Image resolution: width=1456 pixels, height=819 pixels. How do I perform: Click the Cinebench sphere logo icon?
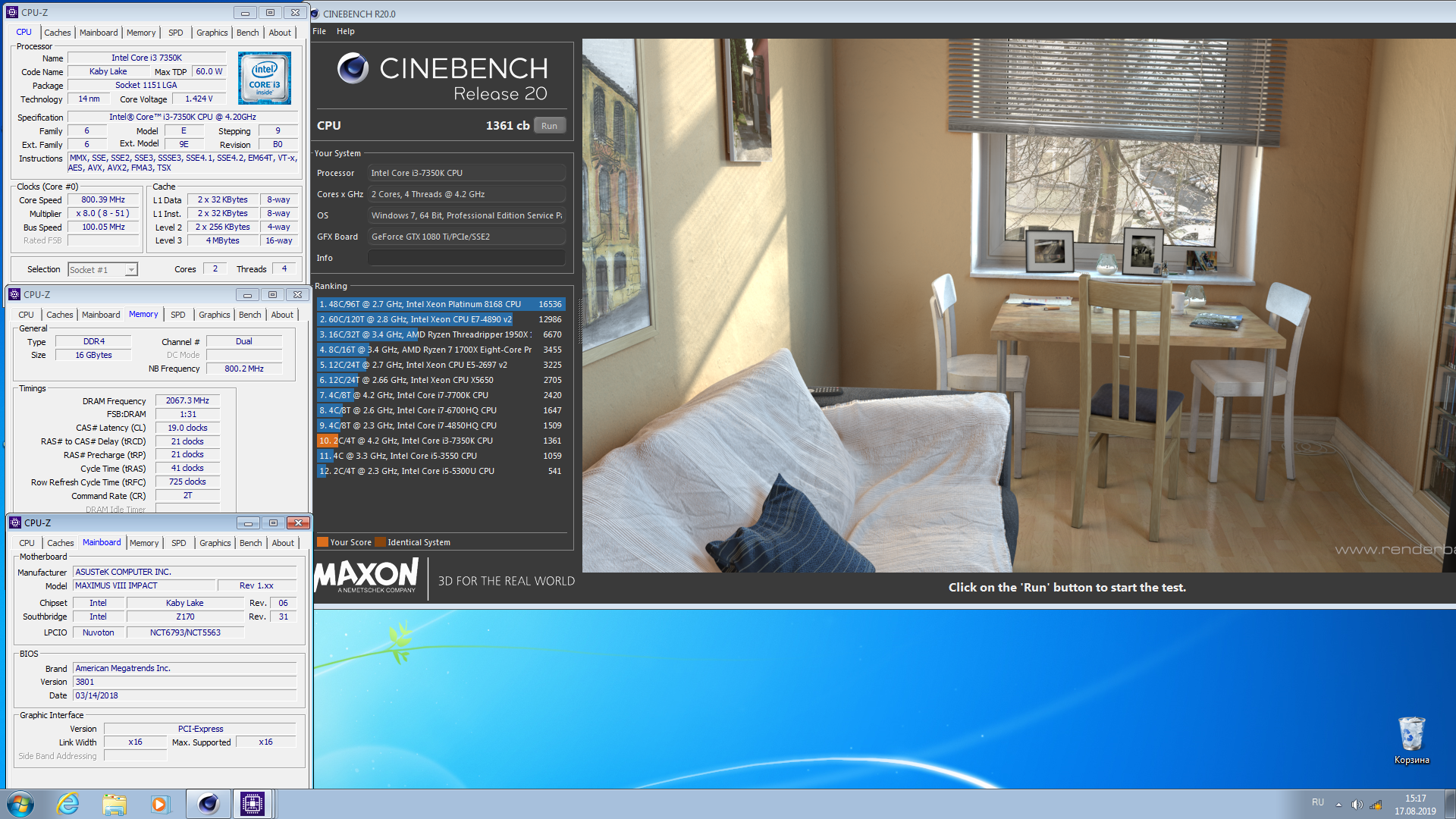(x=353, y=68)
